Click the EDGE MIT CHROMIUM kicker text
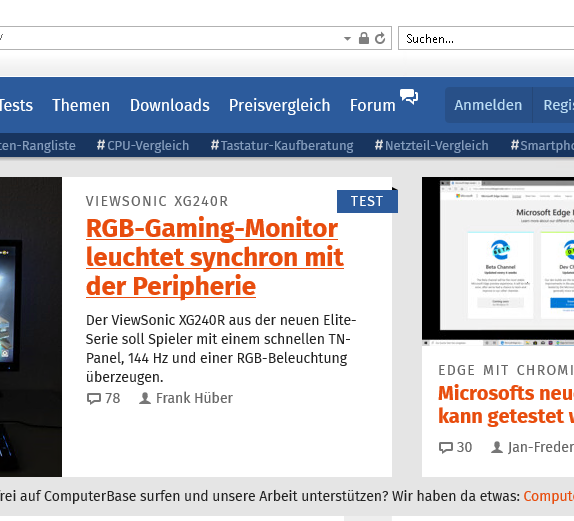 pyautogui.click(x=506, y=370)
